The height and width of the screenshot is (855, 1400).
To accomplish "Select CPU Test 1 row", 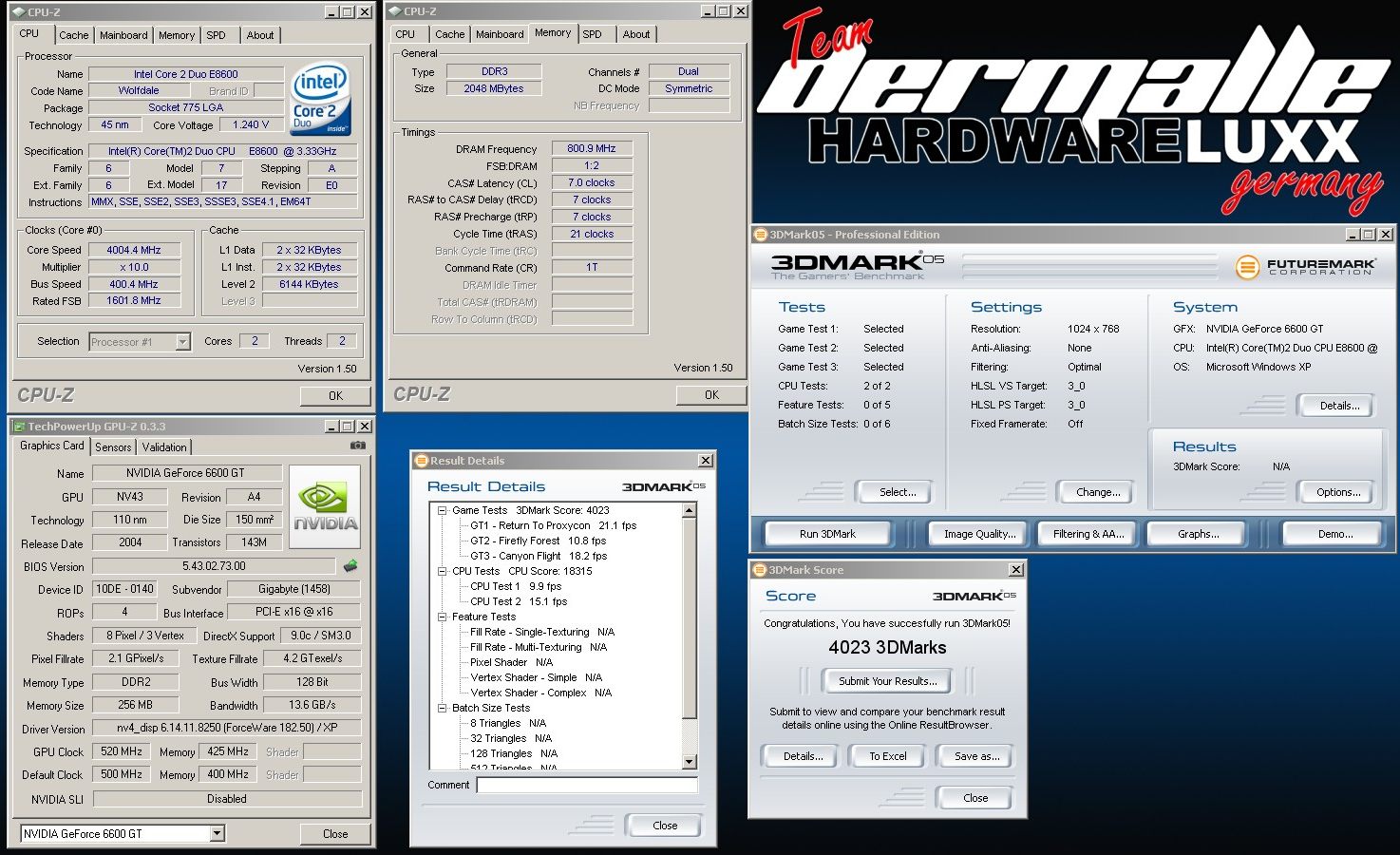I will (x=516, y=586).
